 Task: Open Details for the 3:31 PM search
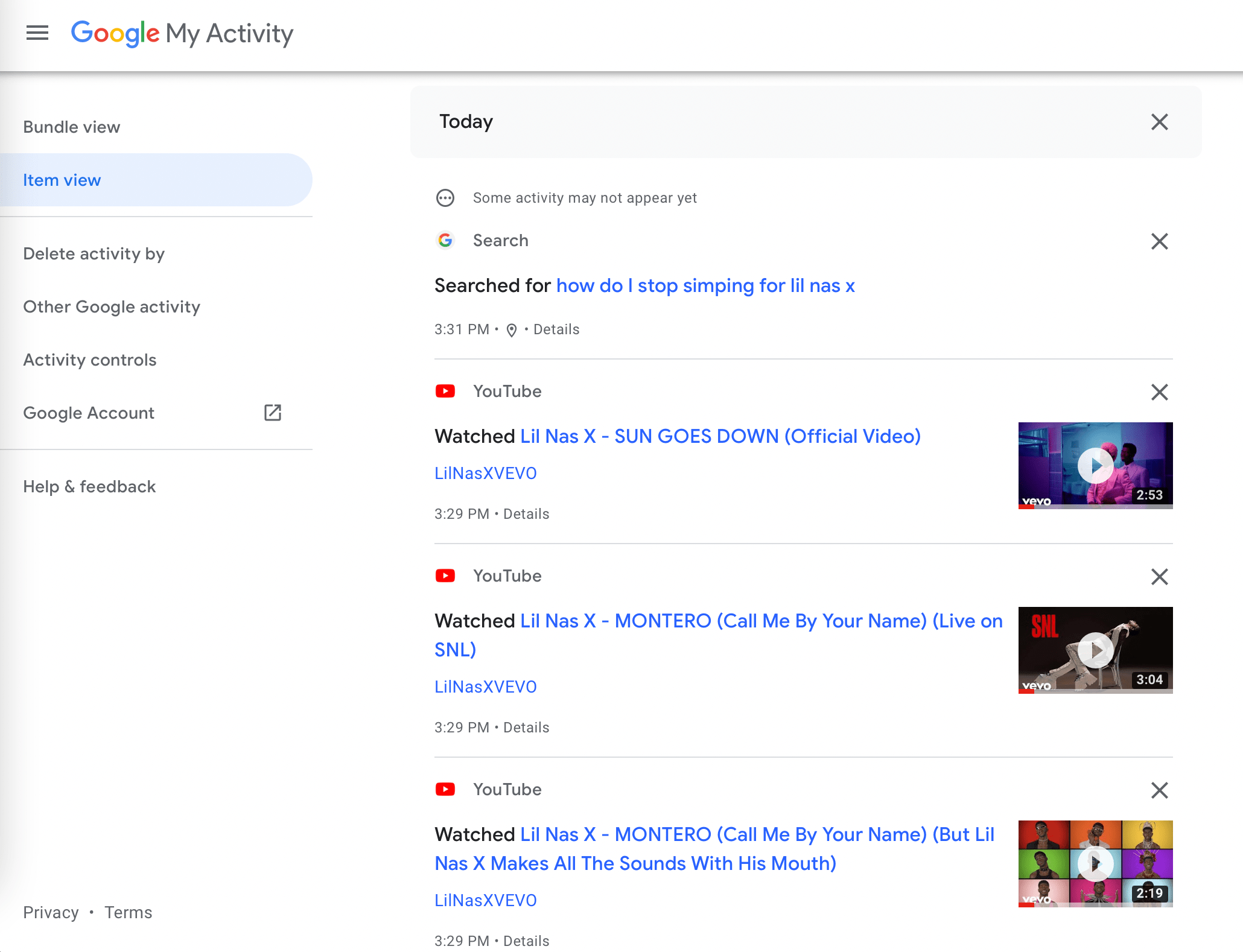click(556, 329)
